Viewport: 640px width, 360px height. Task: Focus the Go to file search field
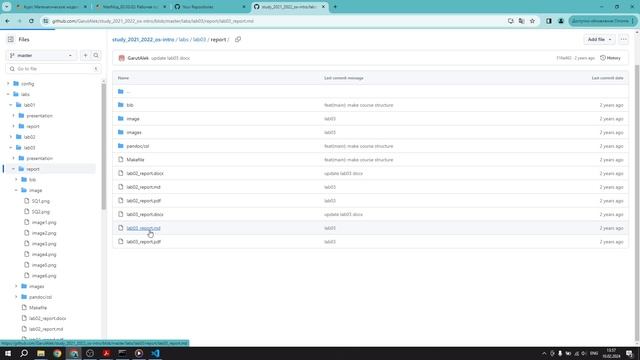tap(53, 69)
